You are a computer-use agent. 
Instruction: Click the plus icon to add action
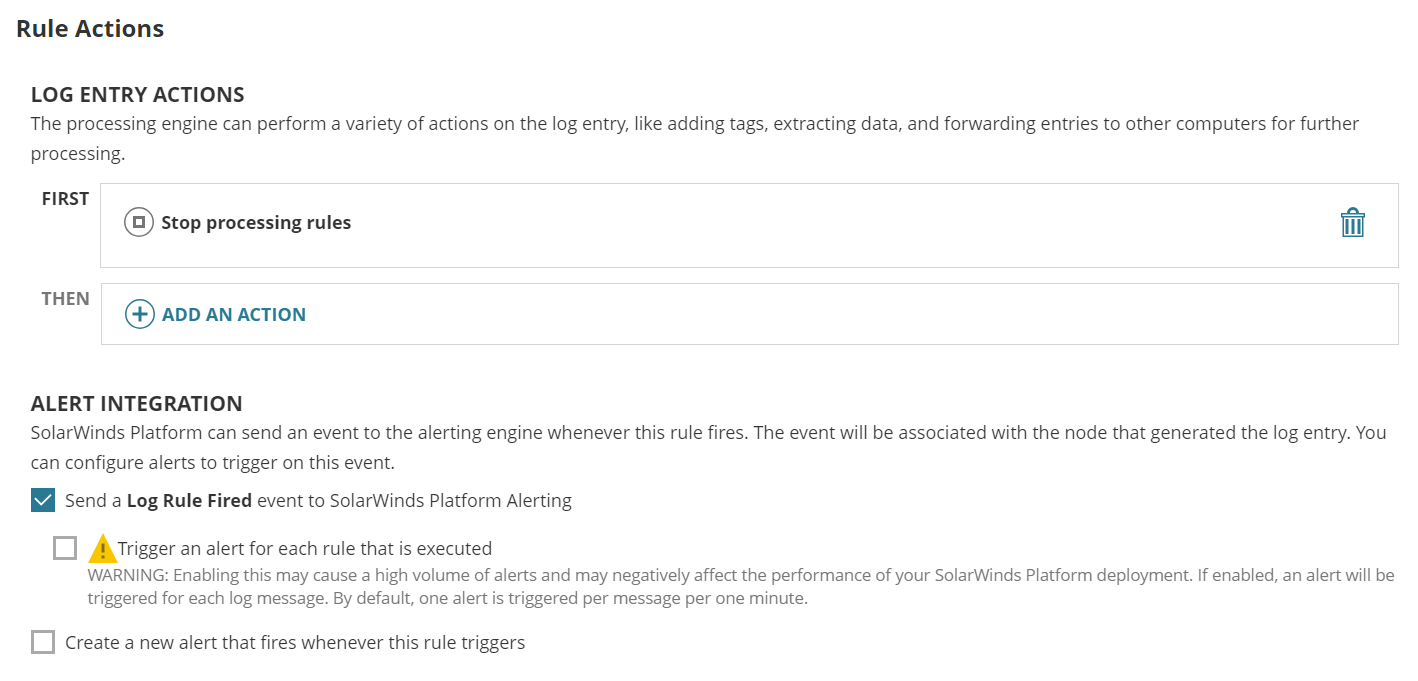point(139,314)
